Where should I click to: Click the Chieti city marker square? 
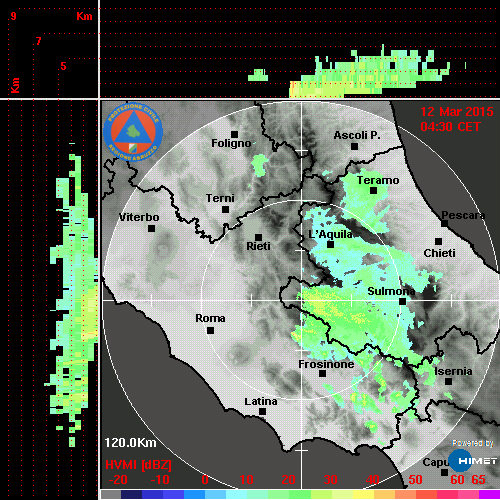(x=439, y=241)
